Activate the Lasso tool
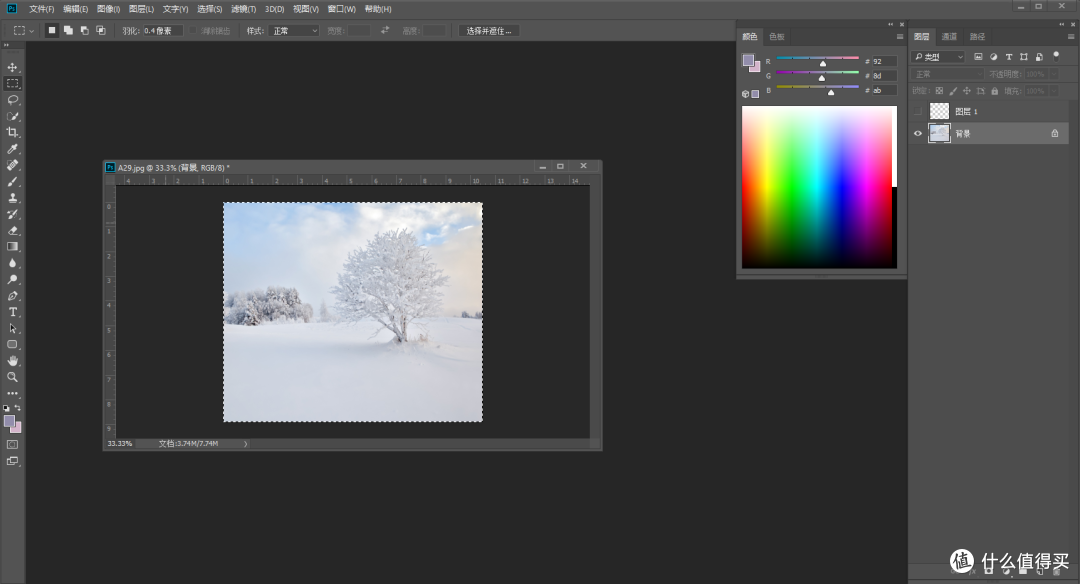The width and height of the screenshot is (1080, 584). [x=13, y=99]
